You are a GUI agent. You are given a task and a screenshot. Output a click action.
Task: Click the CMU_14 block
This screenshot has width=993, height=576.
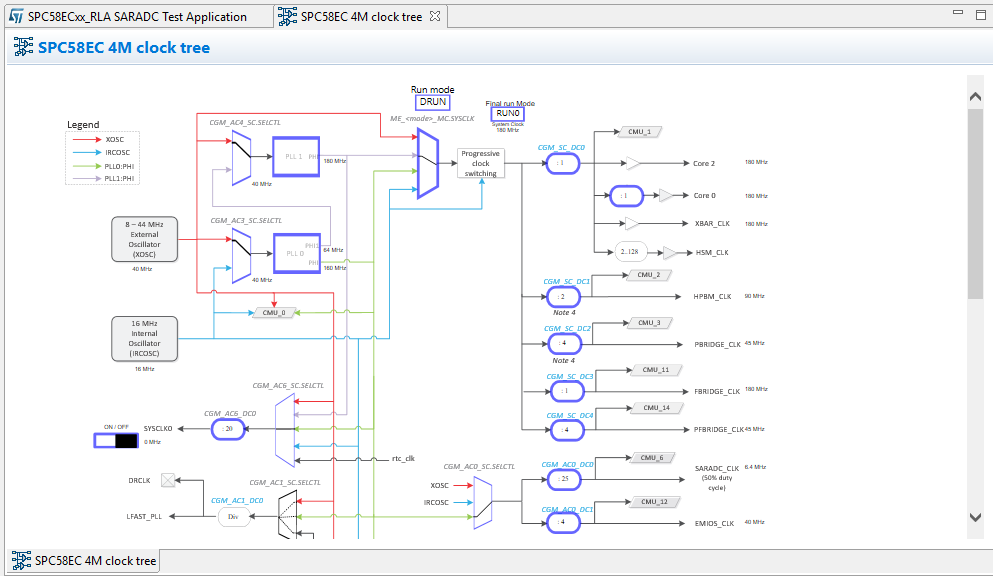[657, 408]
